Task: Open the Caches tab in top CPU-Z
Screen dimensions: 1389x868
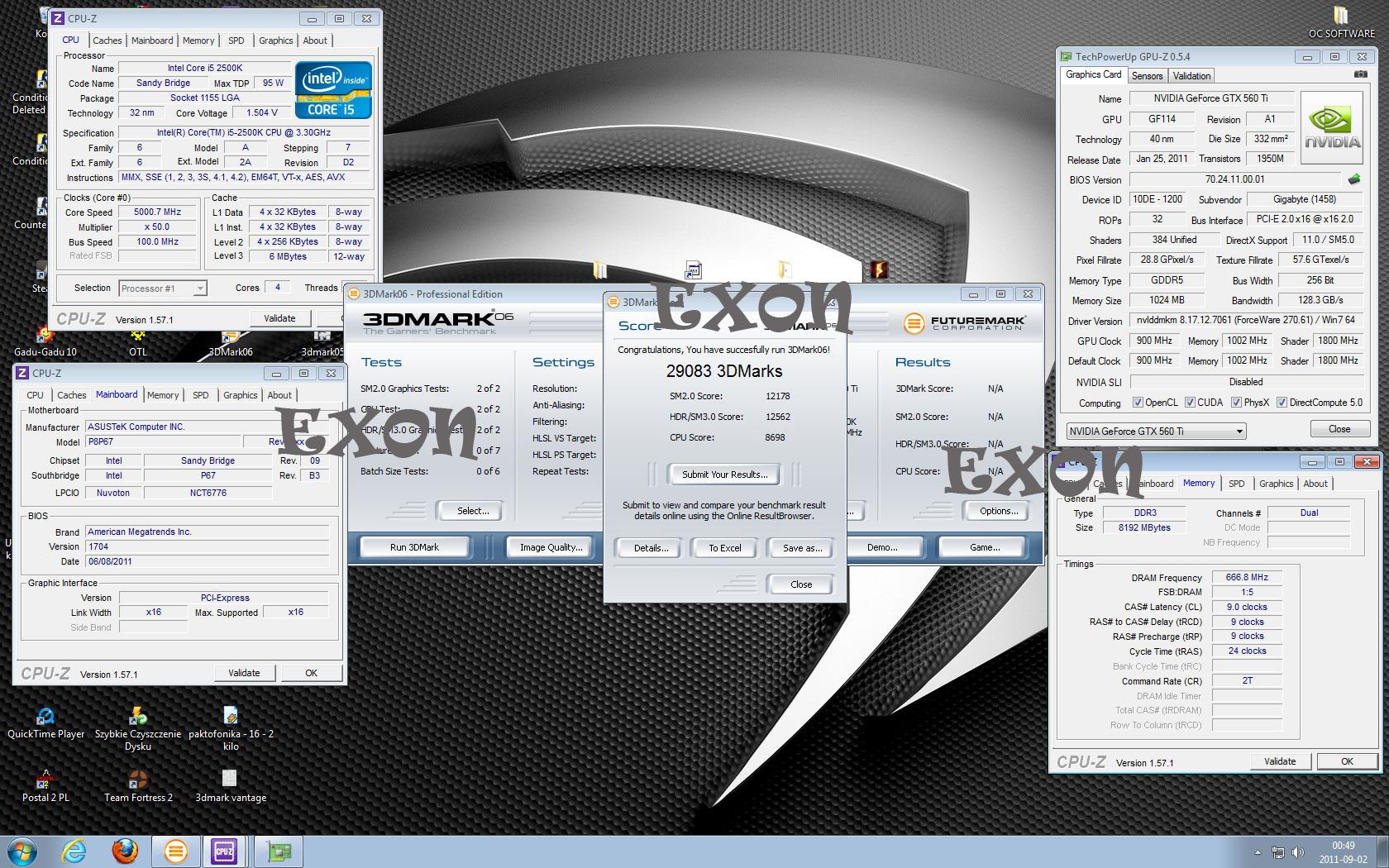Action: tap(107, 41)
